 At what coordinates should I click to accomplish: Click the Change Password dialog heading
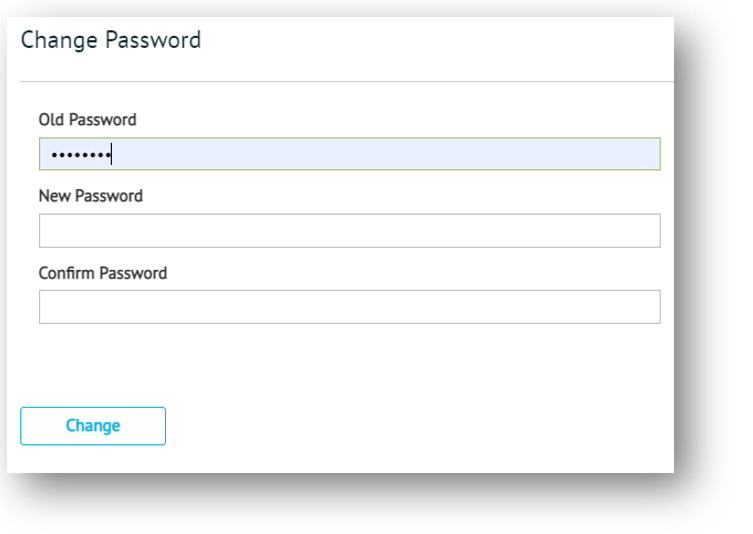tap(111, 40)
